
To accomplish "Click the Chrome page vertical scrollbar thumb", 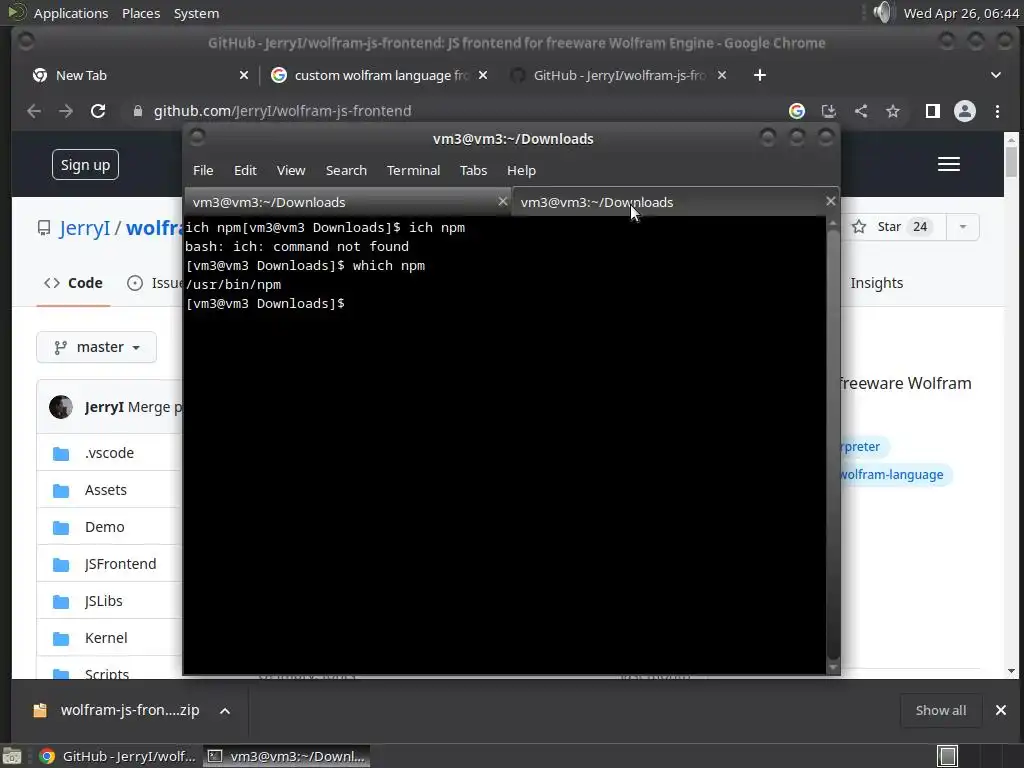I will point(1011,161).
